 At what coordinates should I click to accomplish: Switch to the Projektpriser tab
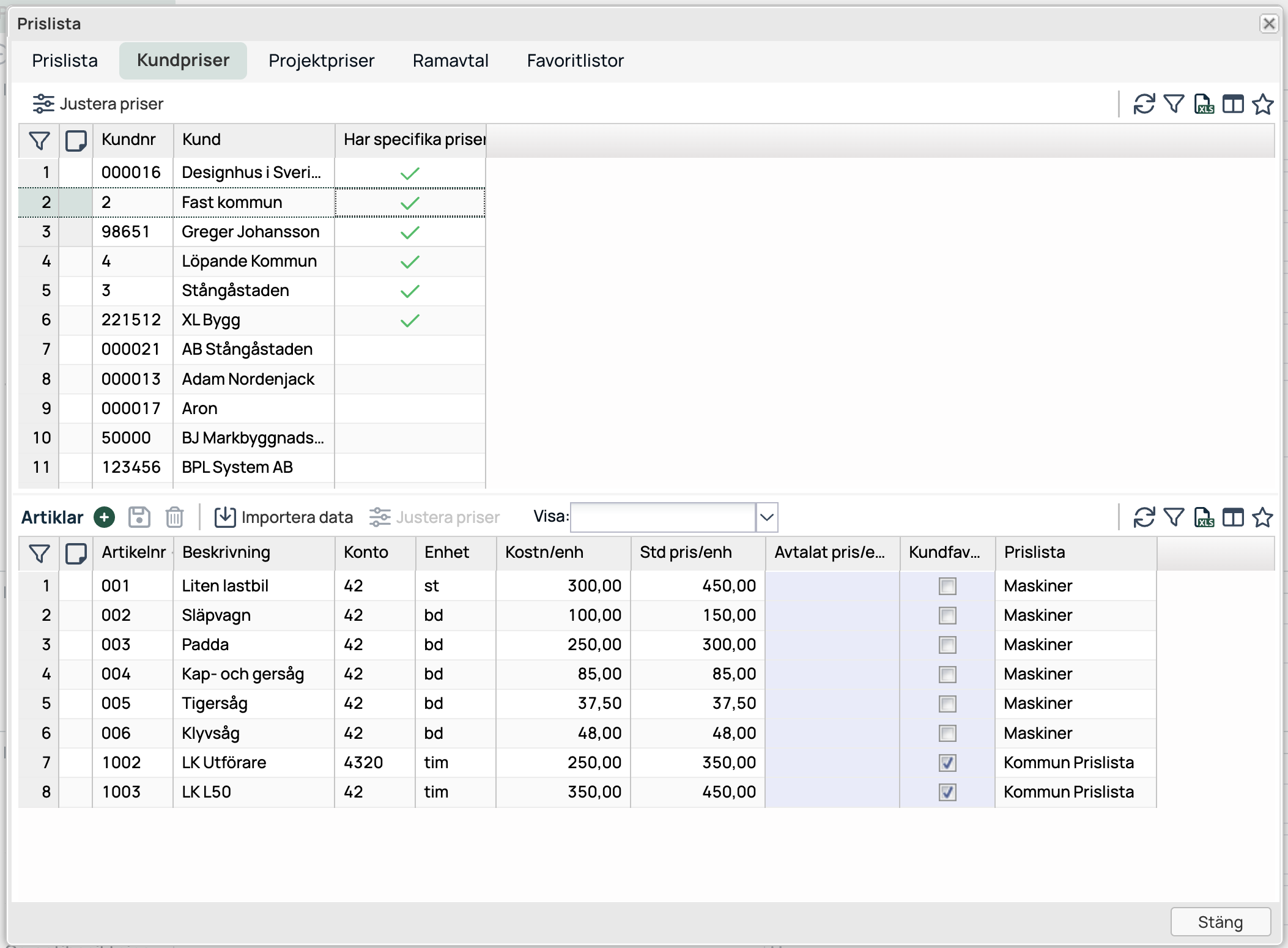(x=321, y=61)
